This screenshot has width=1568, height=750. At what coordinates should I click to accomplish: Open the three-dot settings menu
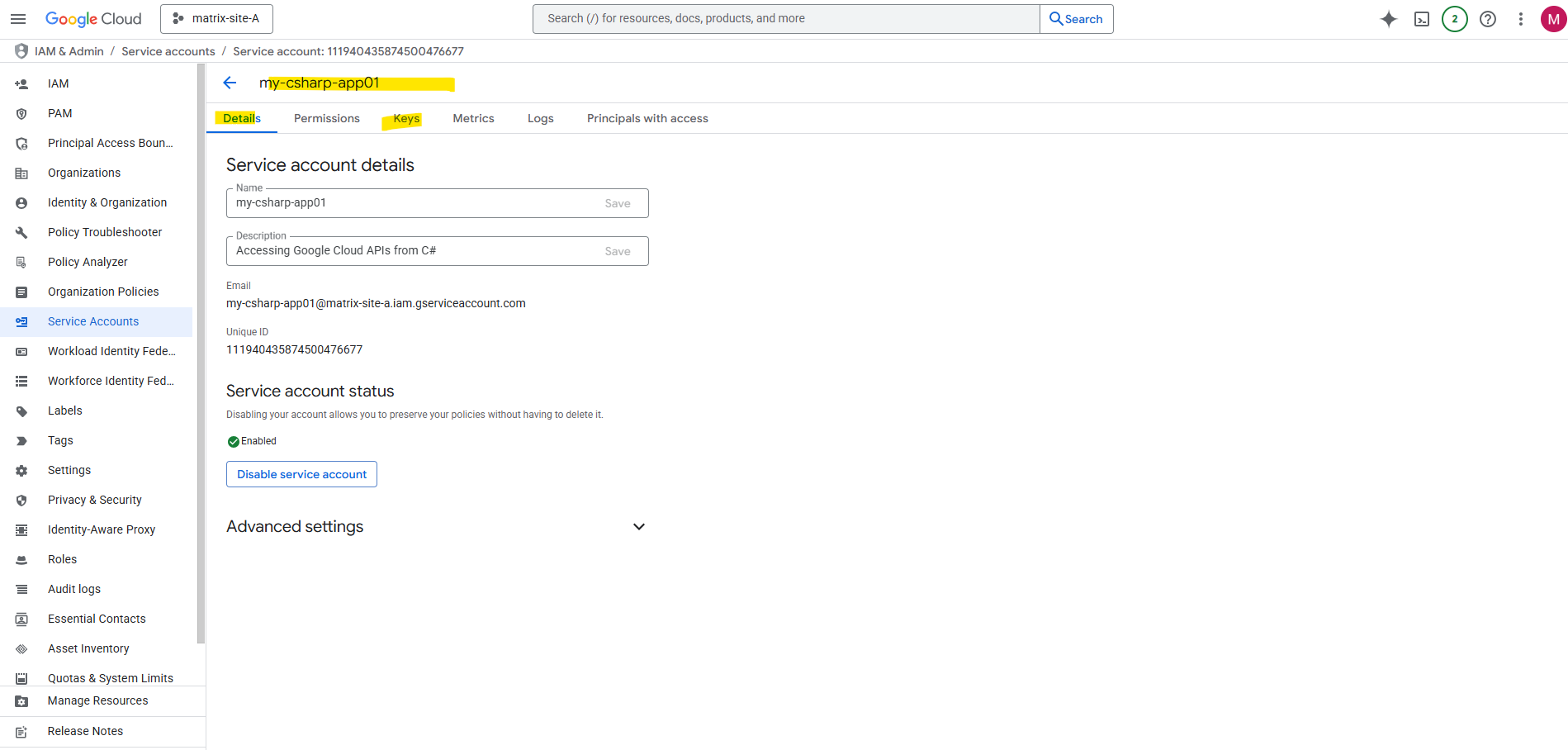coord(1520,19)
